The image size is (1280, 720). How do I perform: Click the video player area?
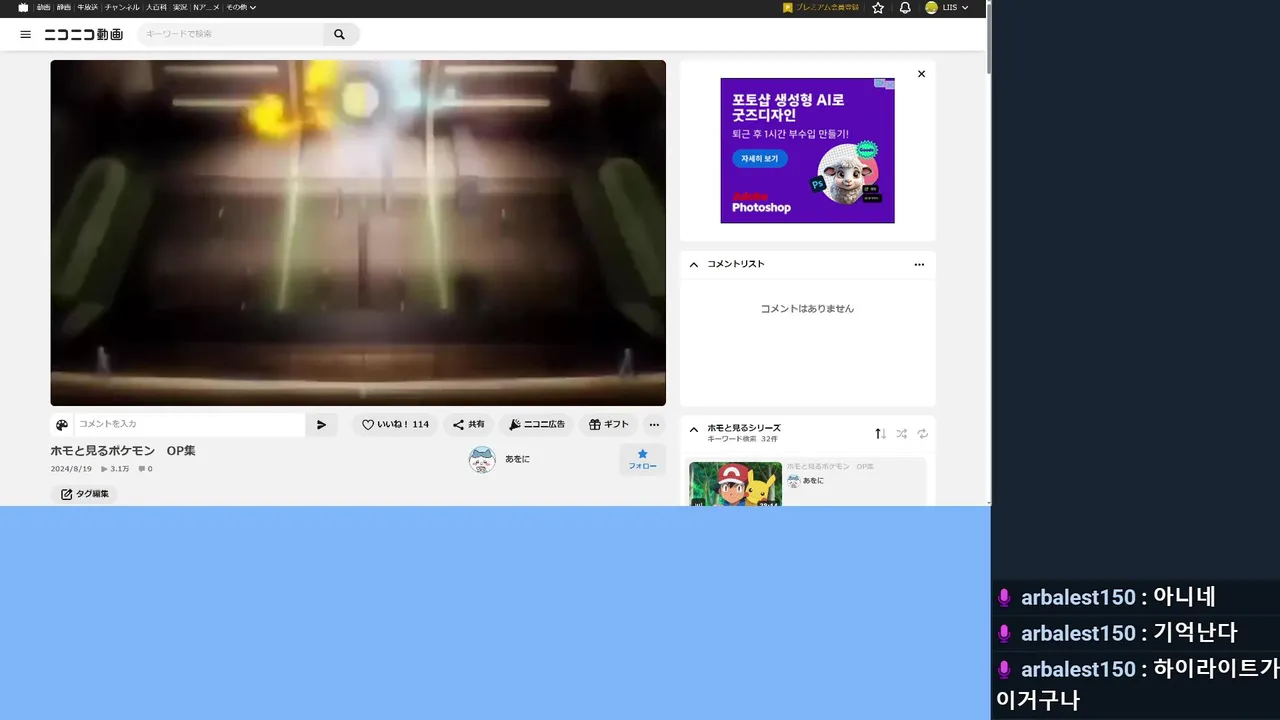coord(358,233)
